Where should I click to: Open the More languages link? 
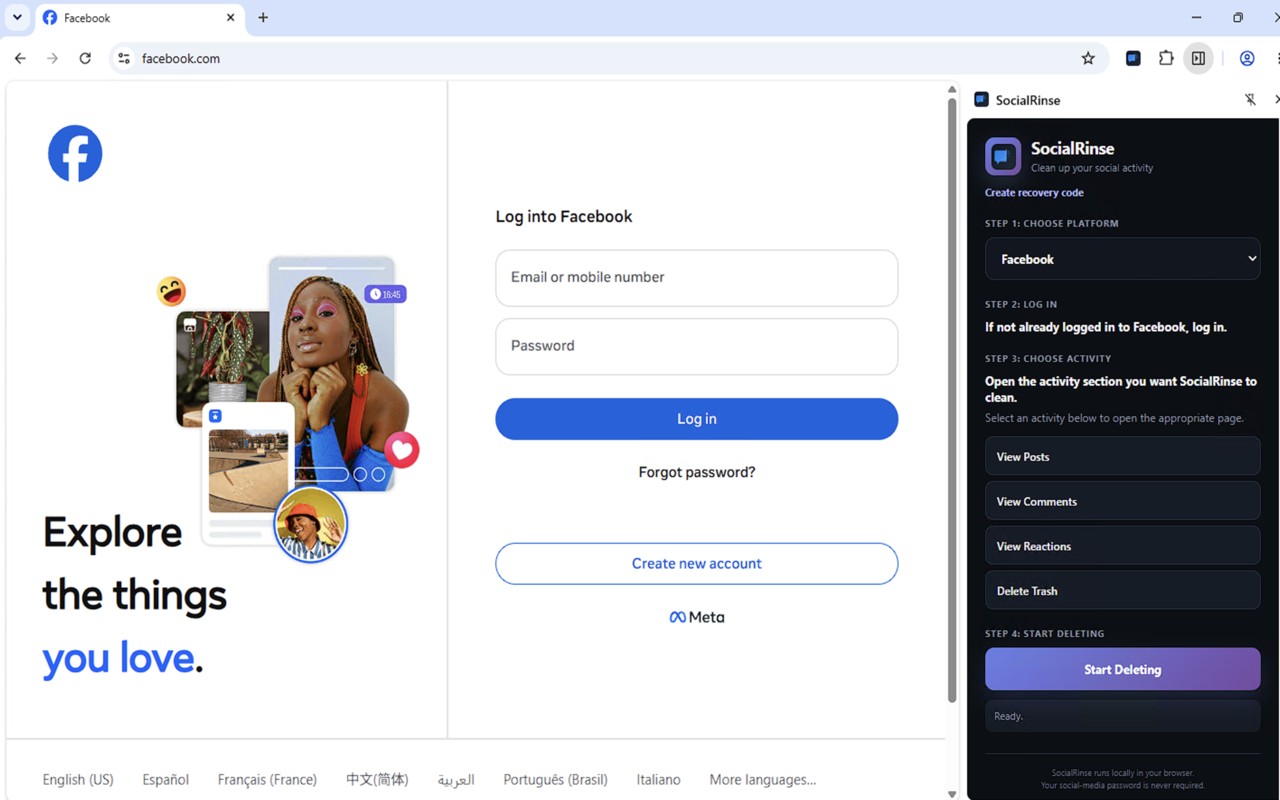pyautogui.click(x=763, y=779)
